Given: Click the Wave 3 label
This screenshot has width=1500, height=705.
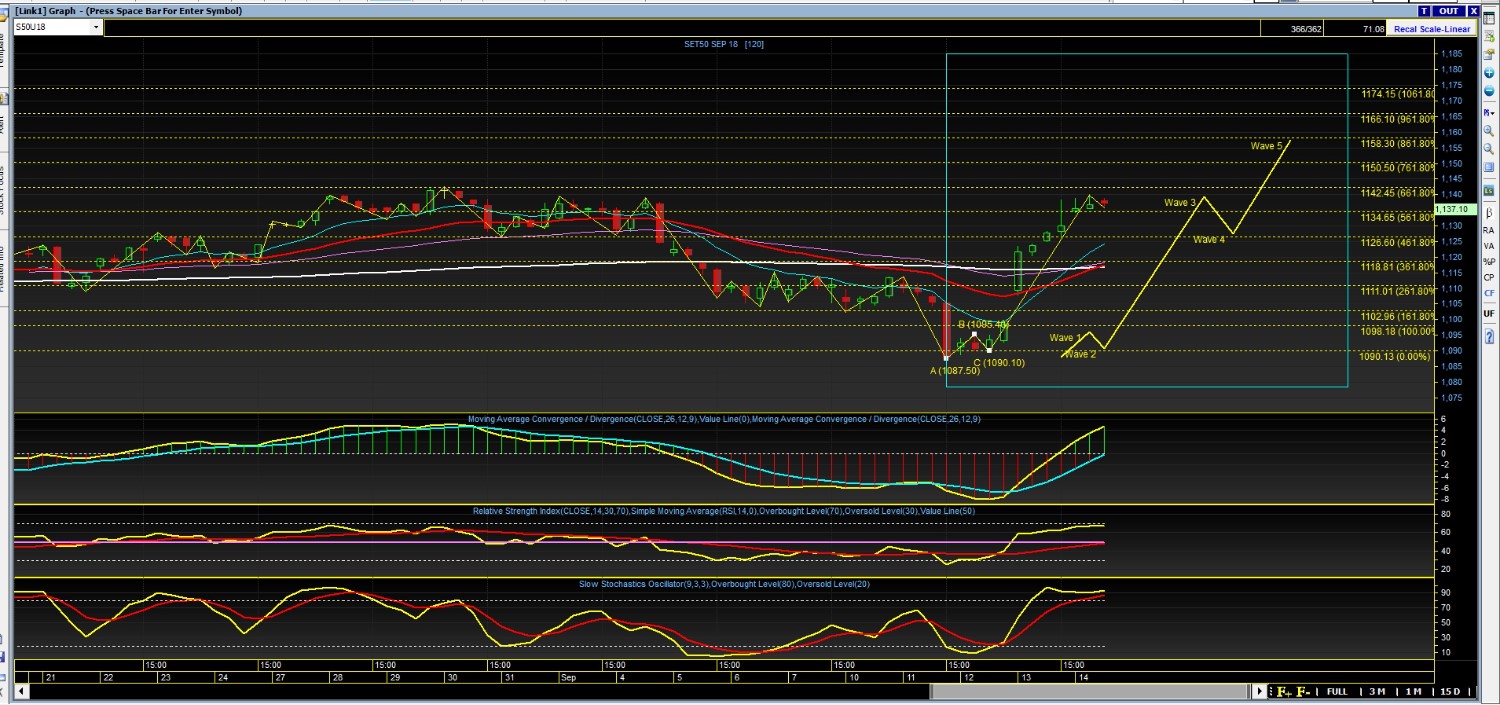Looking at the screenshot, I should [x=1179, y=203].
